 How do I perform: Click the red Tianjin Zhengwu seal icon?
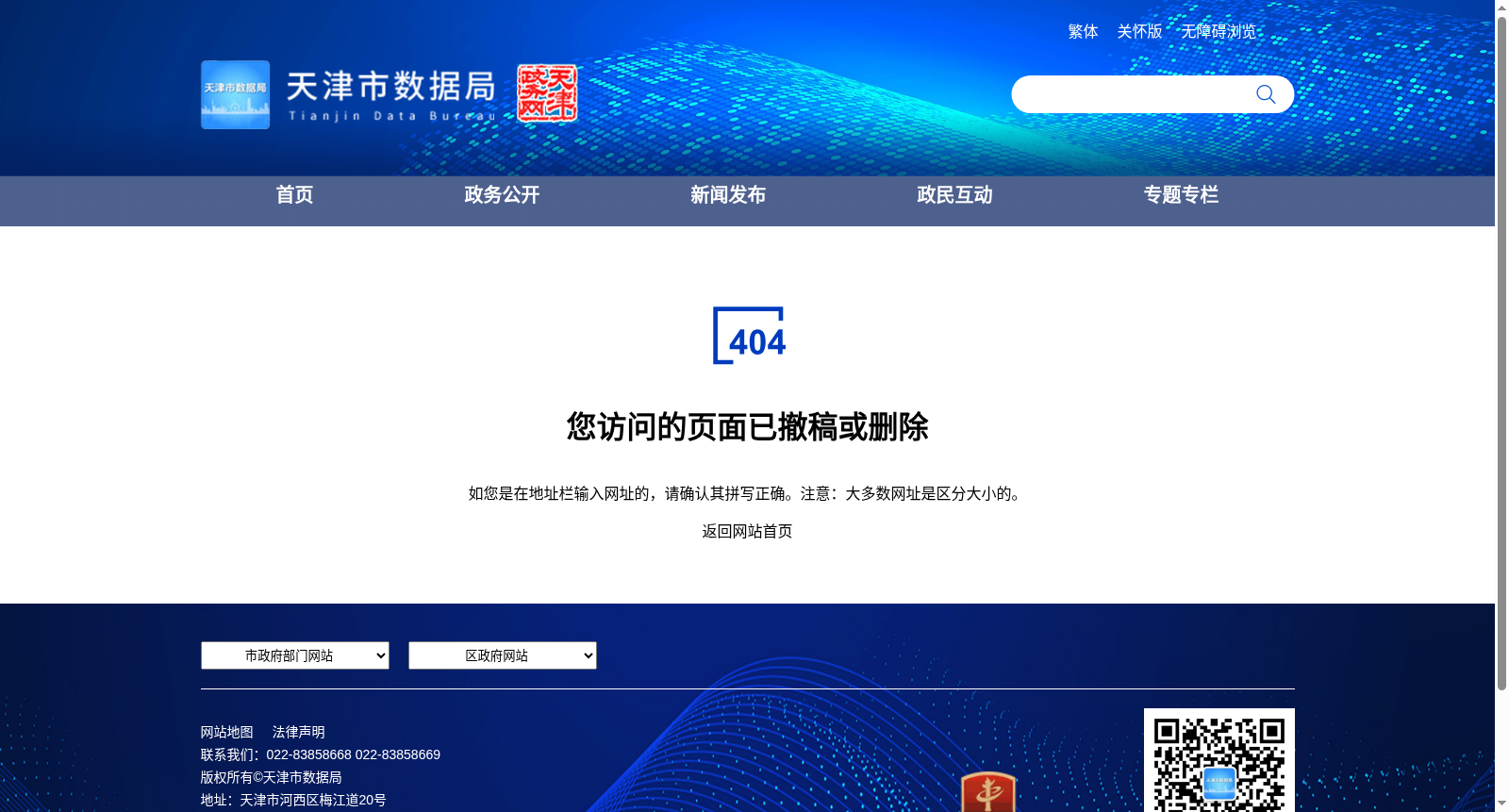[547, 92]
